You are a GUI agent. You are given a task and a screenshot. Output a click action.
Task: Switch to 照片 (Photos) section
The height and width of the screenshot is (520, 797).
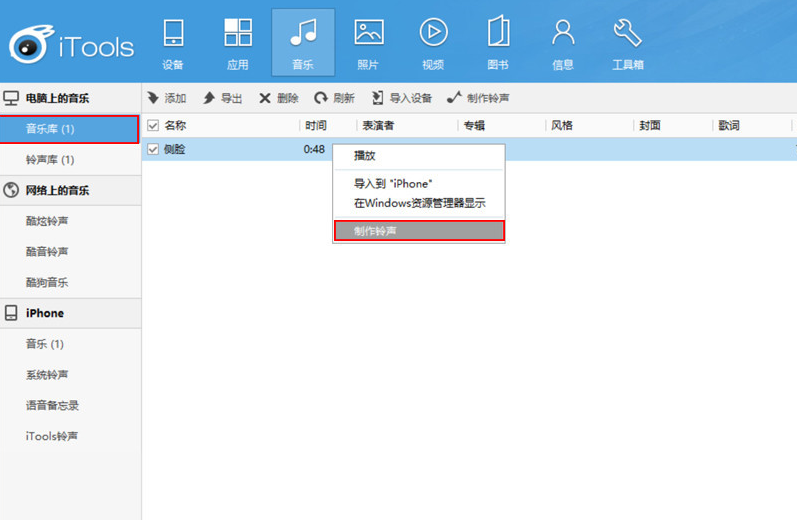pyautogui.click(x=368, y=40)
